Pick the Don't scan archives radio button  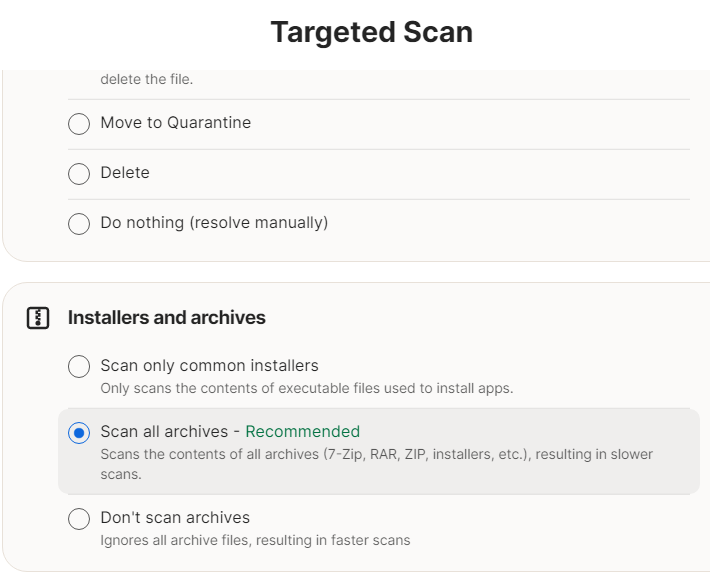(79, 519)
